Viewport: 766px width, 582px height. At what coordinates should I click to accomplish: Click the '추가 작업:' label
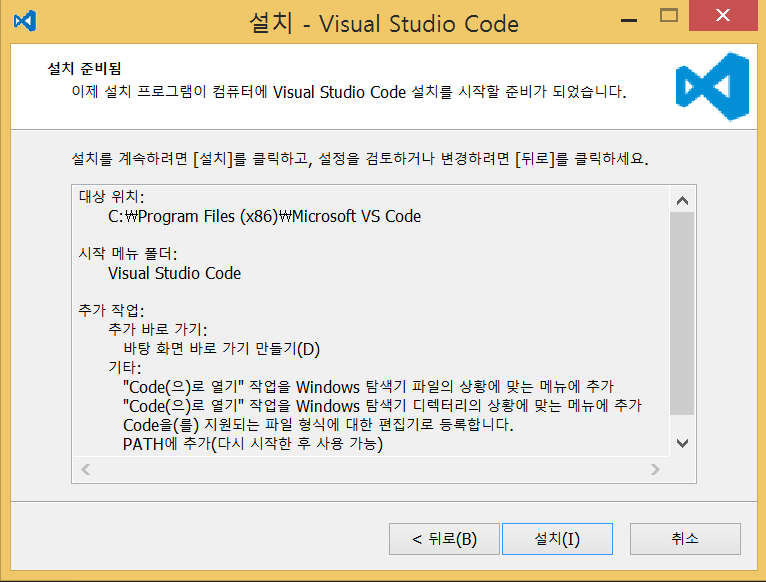click(x=111, y=310)
